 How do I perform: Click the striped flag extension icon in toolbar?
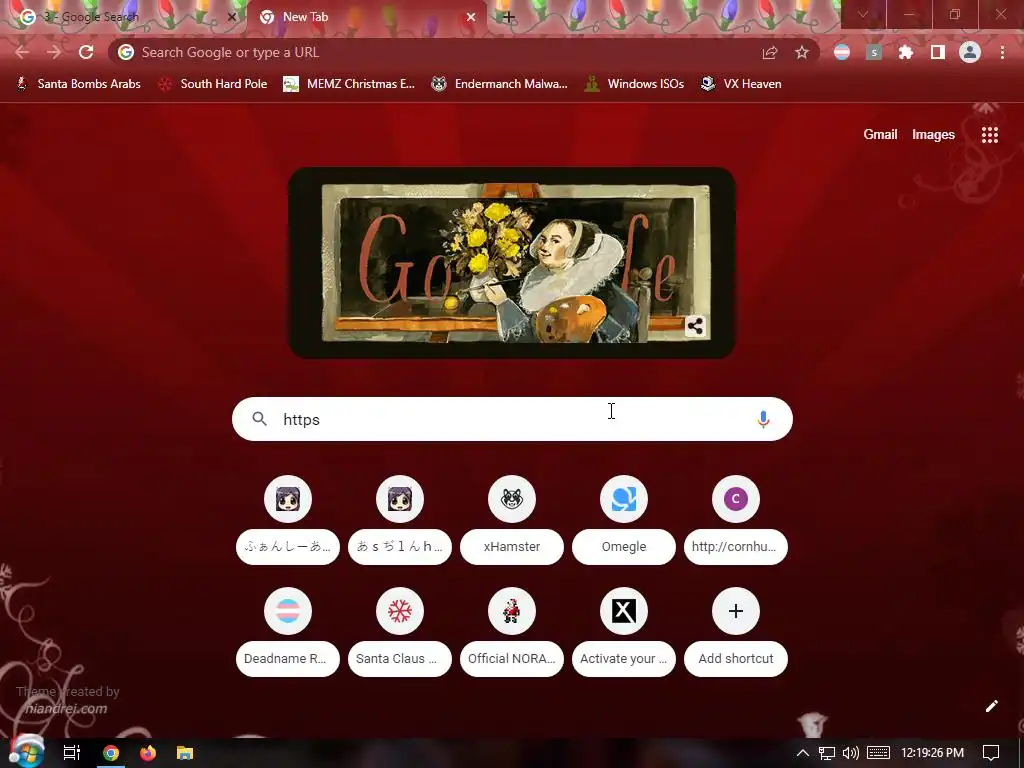tap(842, 52)
